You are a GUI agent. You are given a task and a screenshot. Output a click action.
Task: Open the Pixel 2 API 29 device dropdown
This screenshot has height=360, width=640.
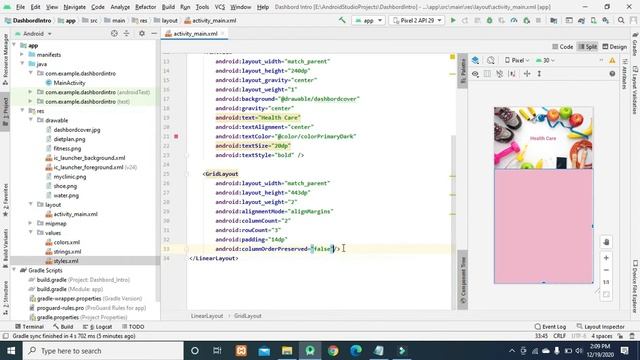[x=417, y=20]
